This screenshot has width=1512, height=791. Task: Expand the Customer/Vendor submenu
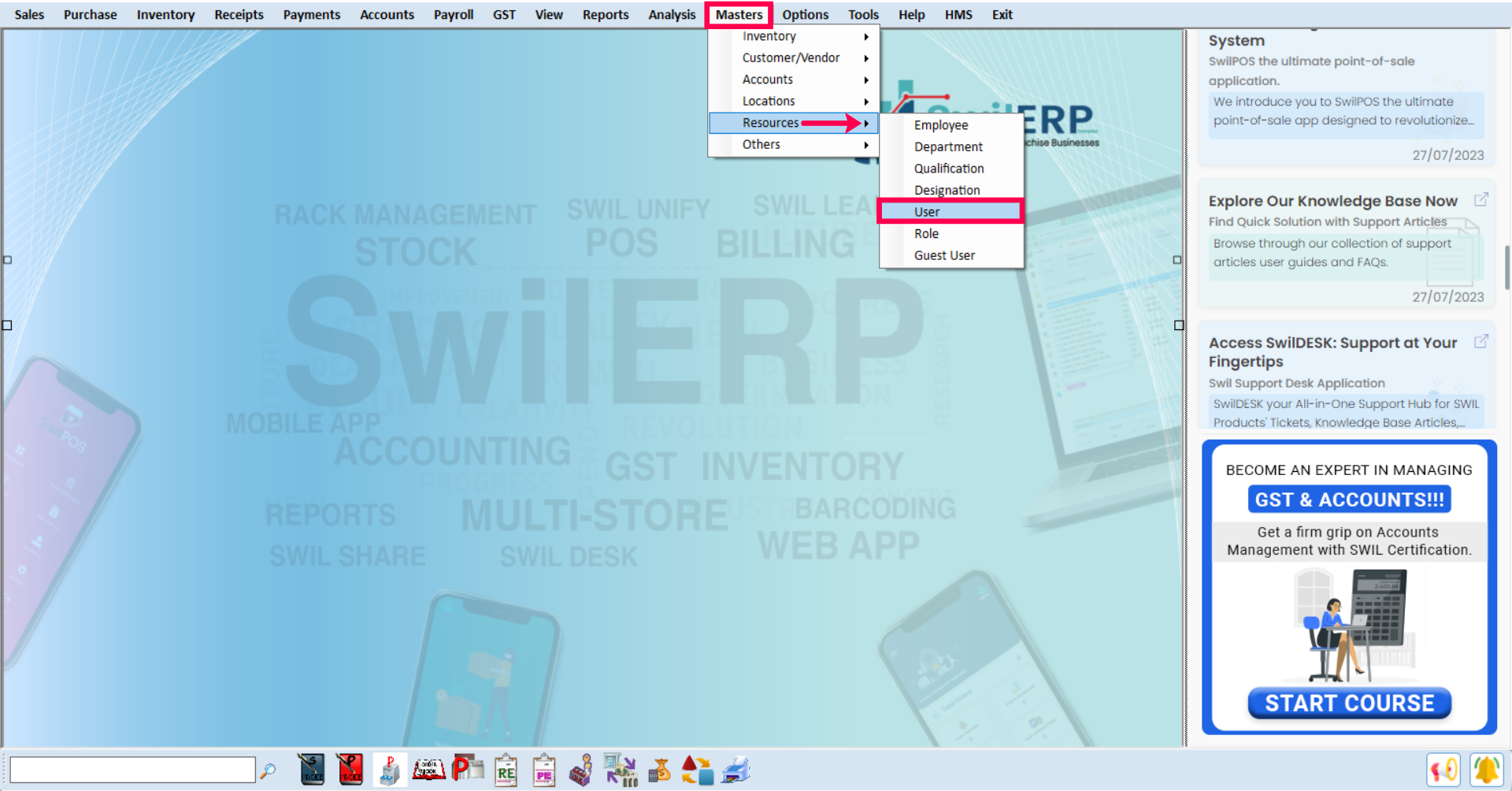click(794, 58)
